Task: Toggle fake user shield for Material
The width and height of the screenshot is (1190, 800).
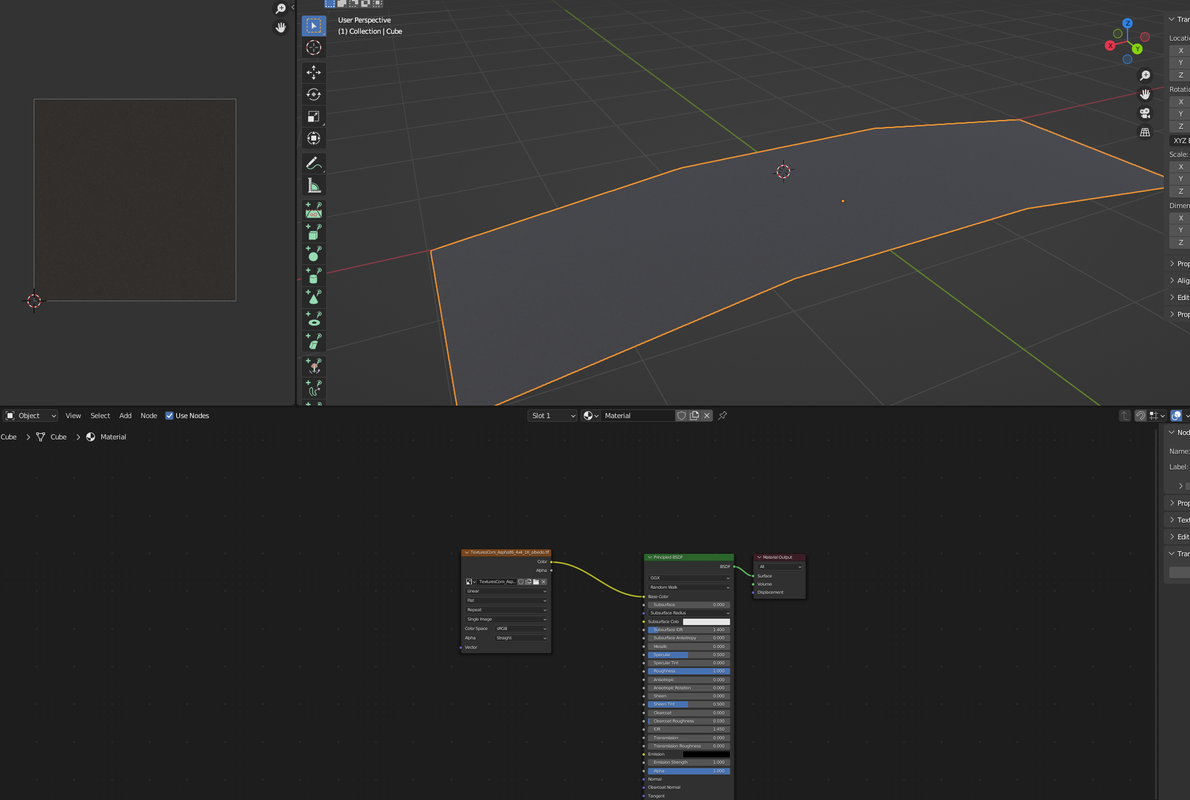Action: (x=681, y=415)
